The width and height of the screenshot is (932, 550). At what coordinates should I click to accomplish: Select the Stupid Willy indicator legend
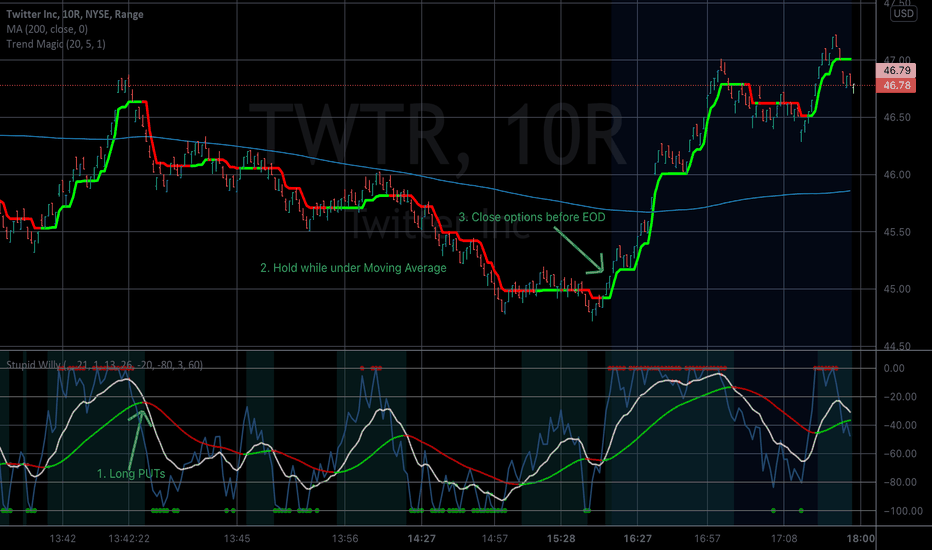[x=104, y=364]
